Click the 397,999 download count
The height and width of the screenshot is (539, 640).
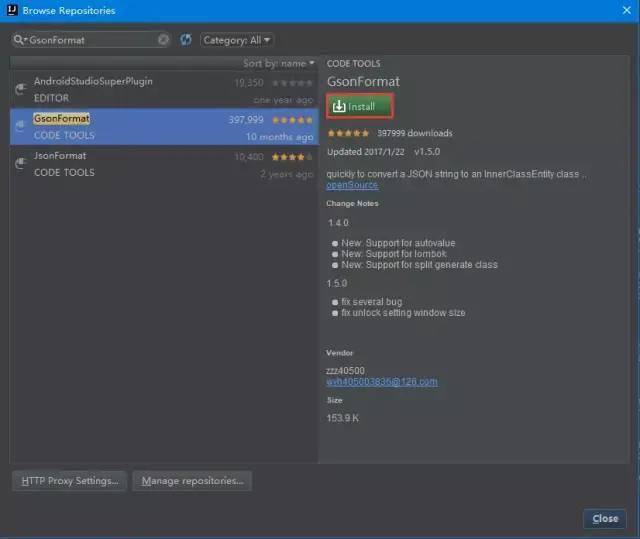click(x=246, y=120)
